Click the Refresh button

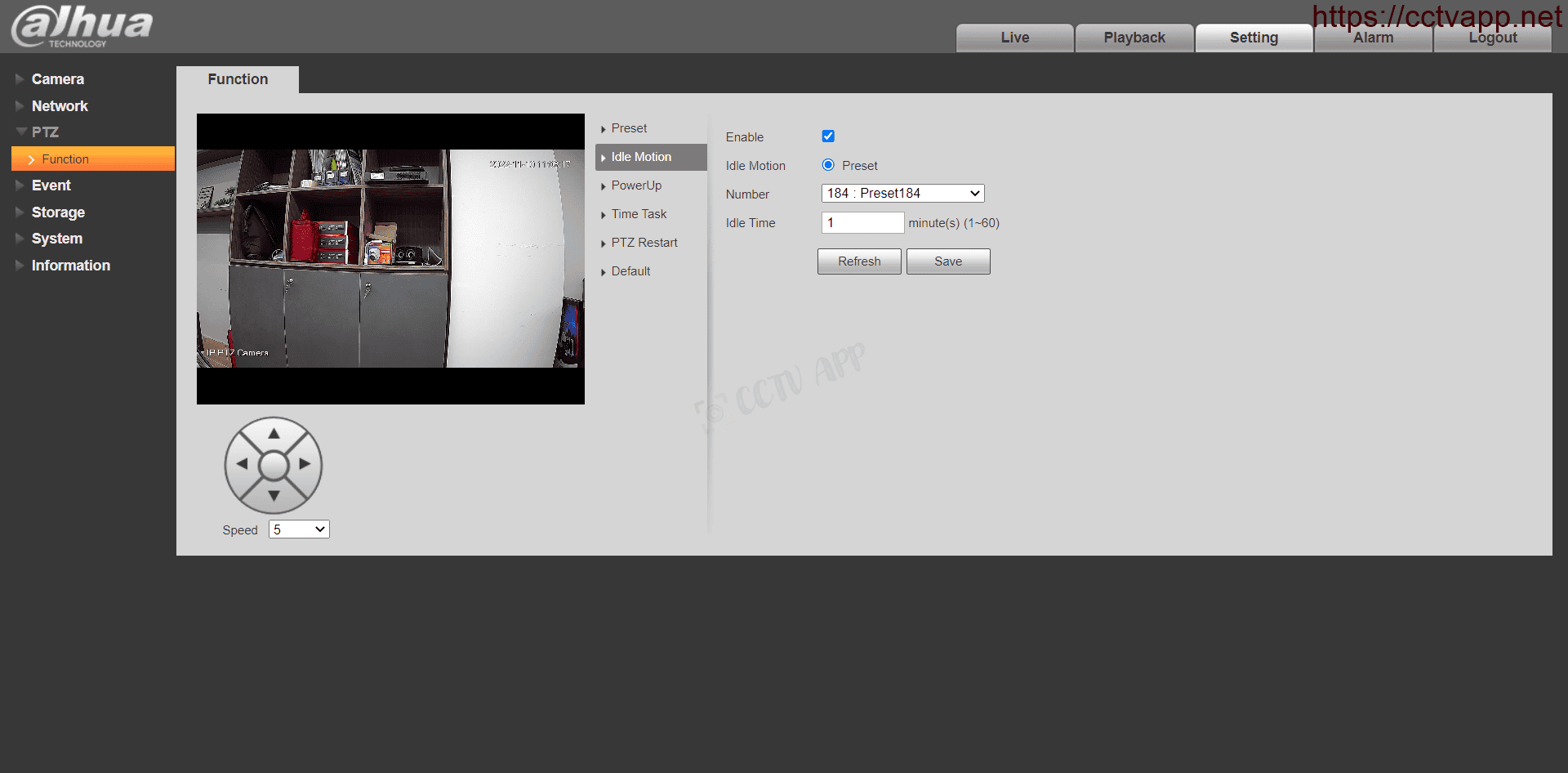tap(859, 261)
